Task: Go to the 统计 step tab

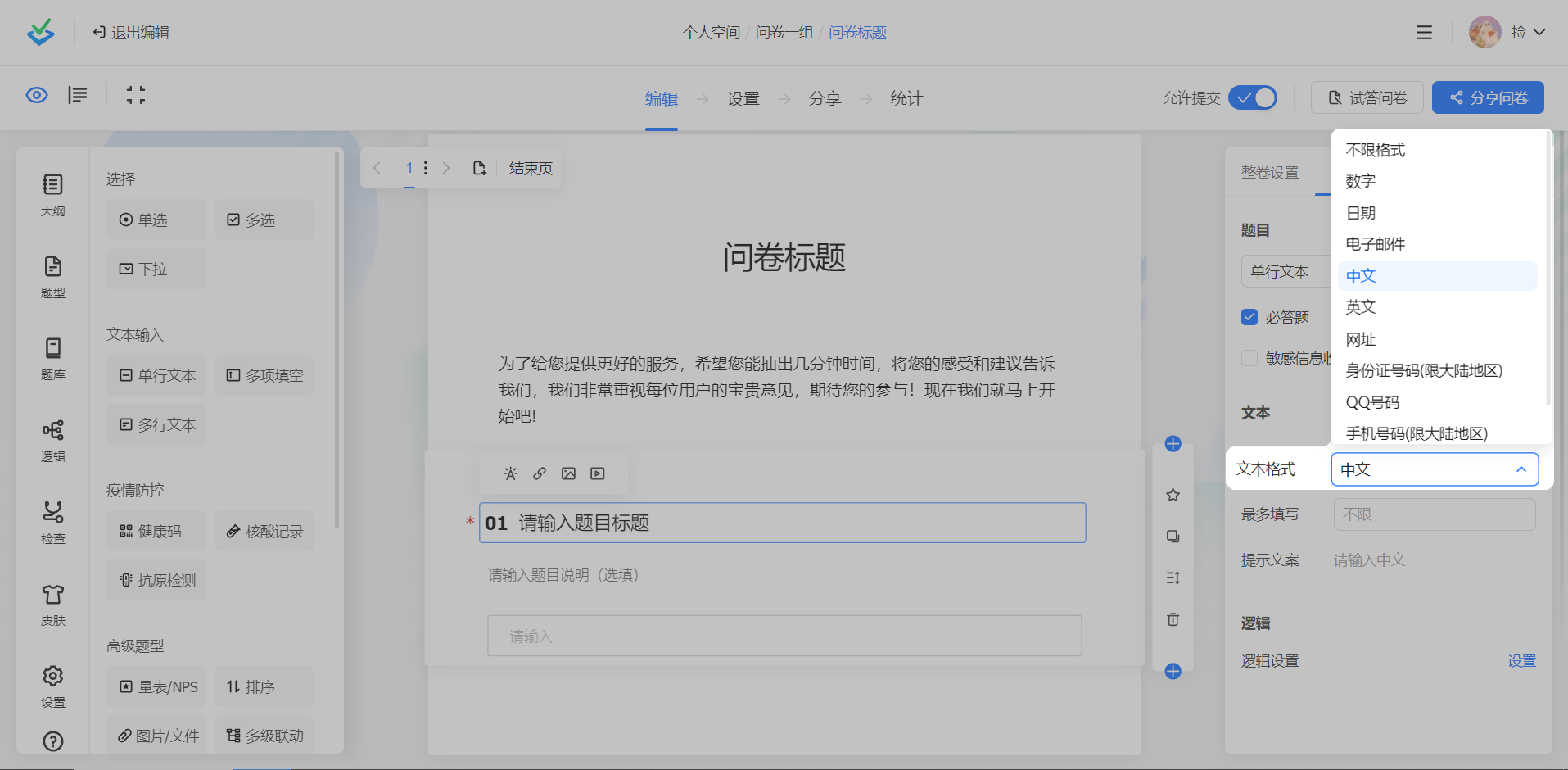Action: click(x=906, y=99)
